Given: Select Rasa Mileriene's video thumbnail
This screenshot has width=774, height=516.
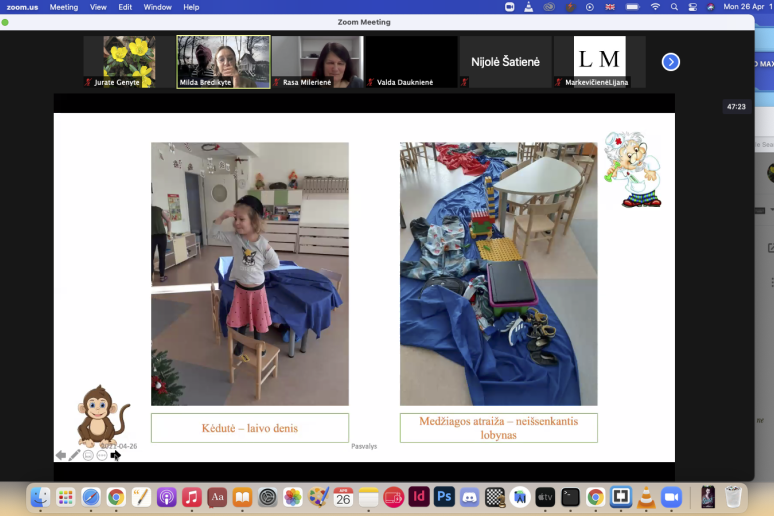Looking at the screenshot, I should (x=318, y=62).
